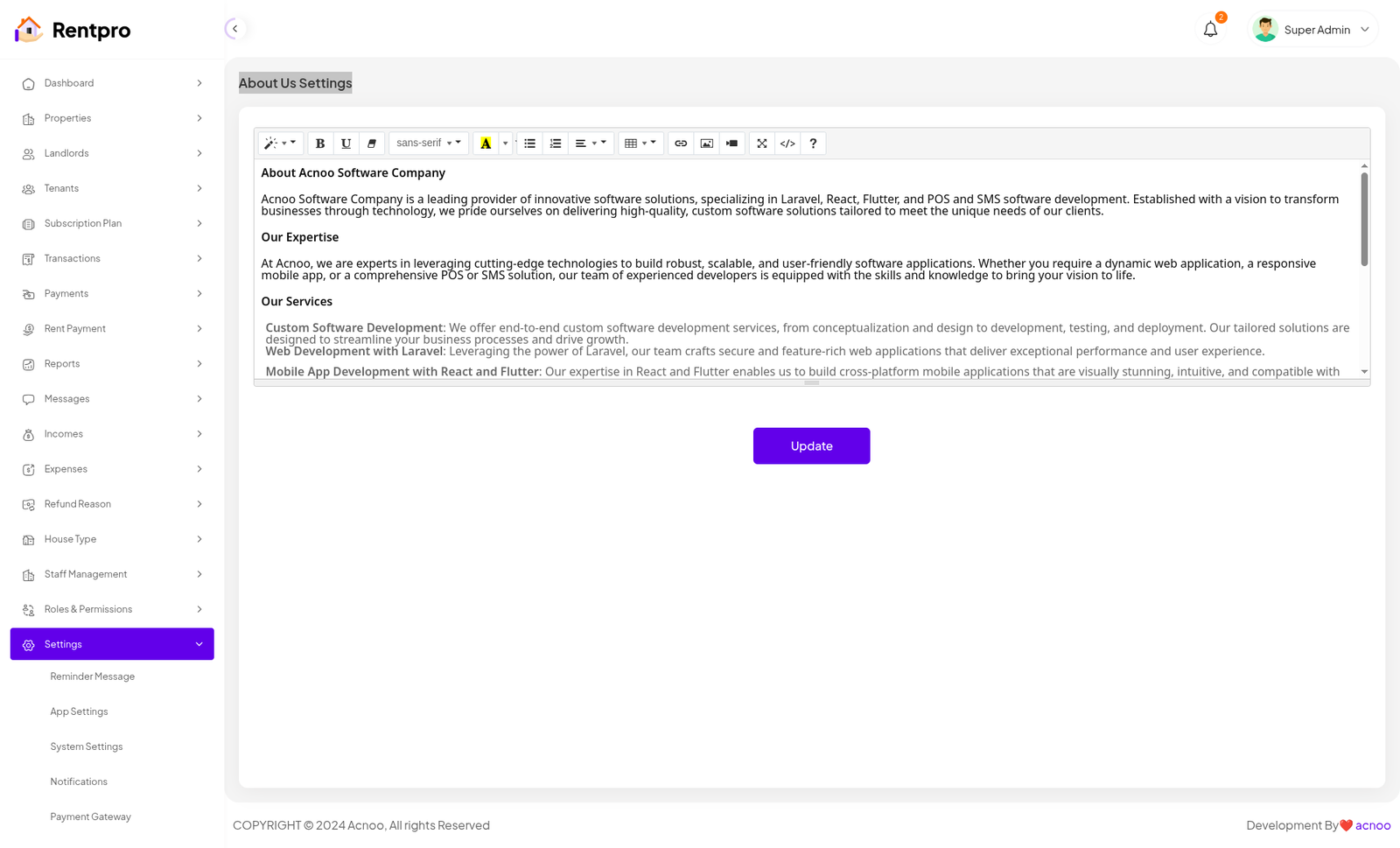The width and height of the screenshot is (1400, 848).
Task: Expand the Properties sidebar menu
Action: (x=112, y=118)
